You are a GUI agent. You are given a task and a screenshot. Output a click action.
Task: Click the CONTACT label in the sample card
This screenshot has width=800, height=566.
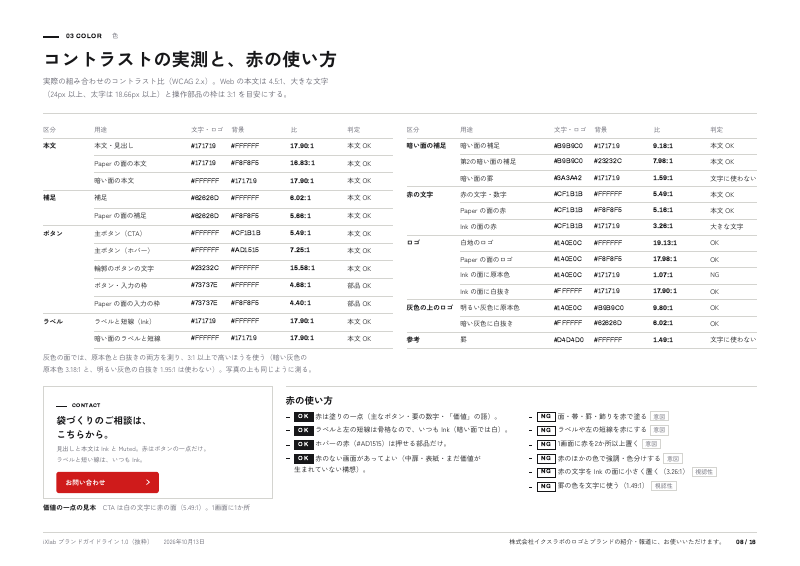[x=86, y=405]
